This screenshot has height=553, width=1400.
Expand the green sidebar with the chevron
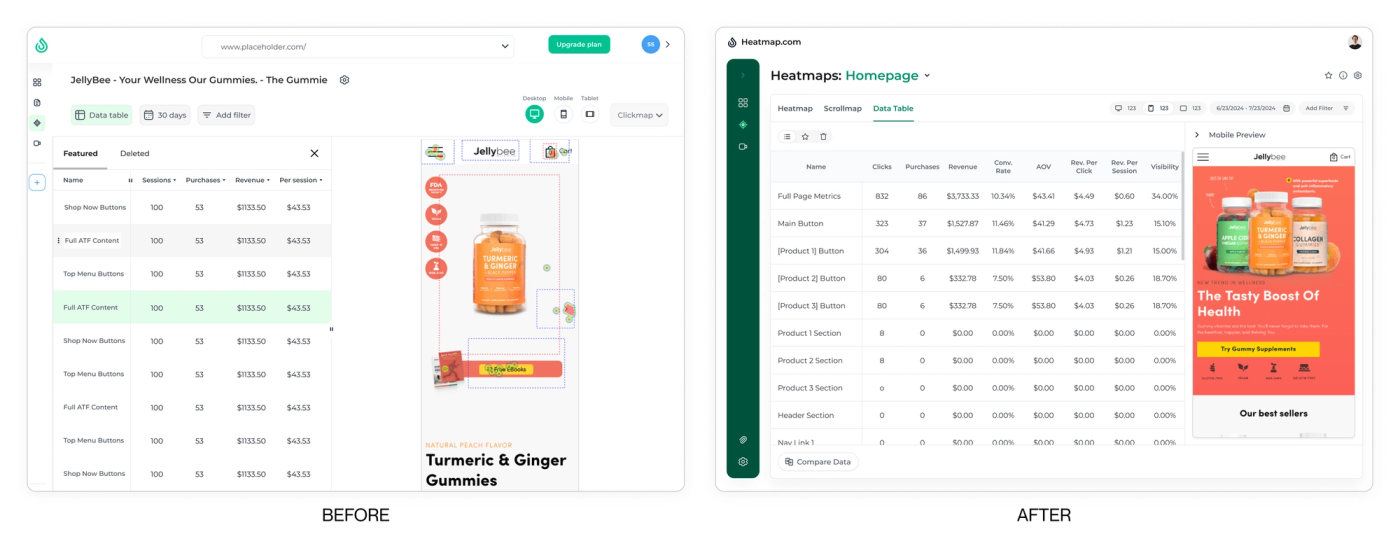pyautogui.click(x=743, y=75)
